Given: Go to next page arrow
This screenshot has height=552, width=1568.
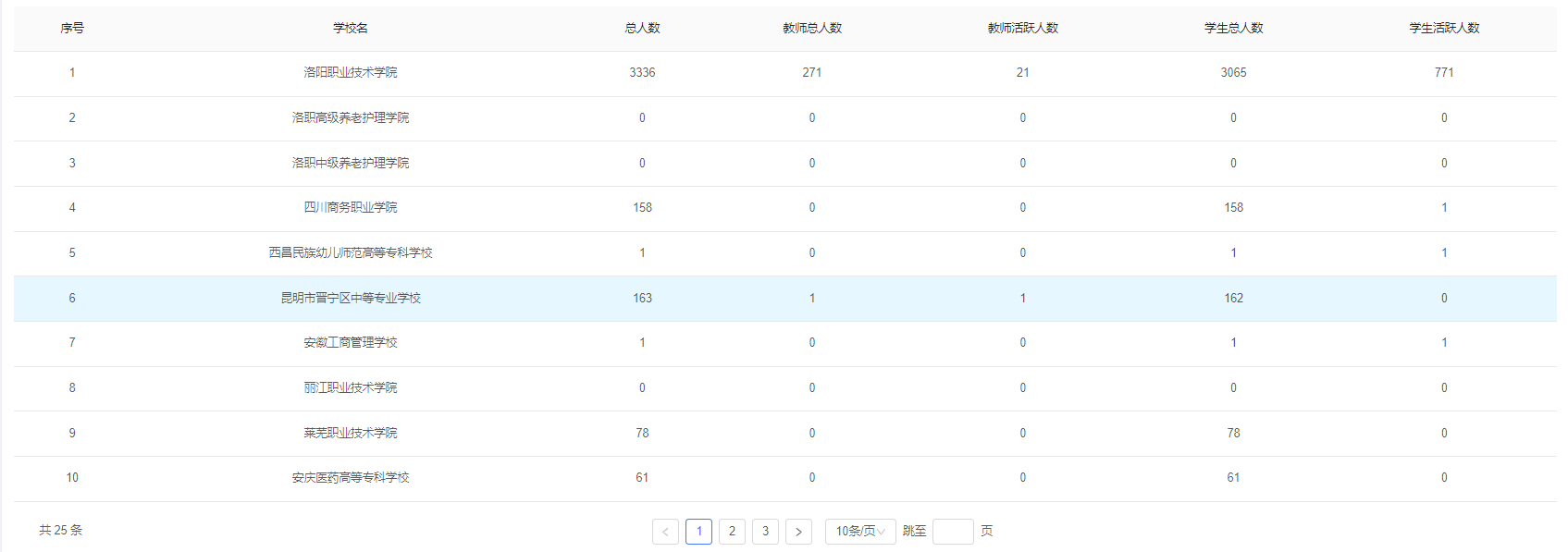Looking at the screenshot, I should [x=798, y=532].
